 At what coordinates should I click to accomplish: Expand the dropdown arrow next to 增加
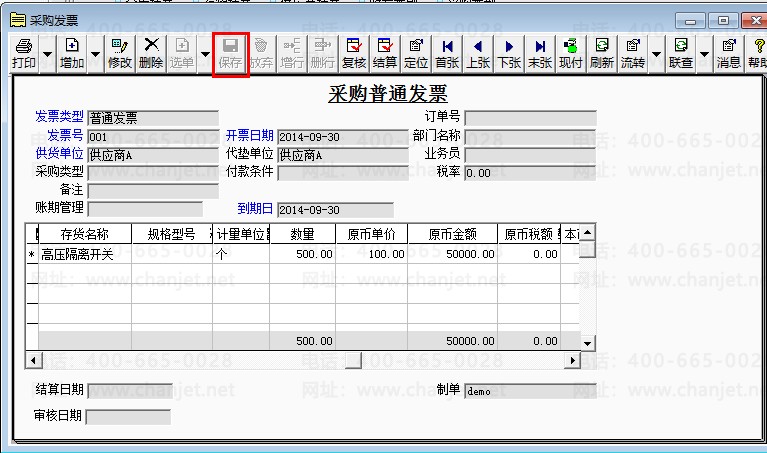(95, 54)
